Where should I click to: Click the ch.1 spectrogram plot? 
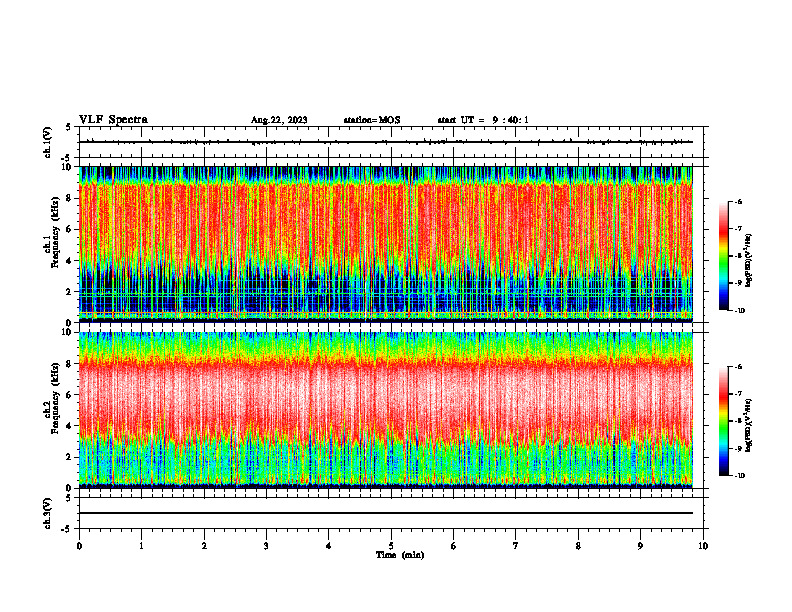(x=386, y=244)
